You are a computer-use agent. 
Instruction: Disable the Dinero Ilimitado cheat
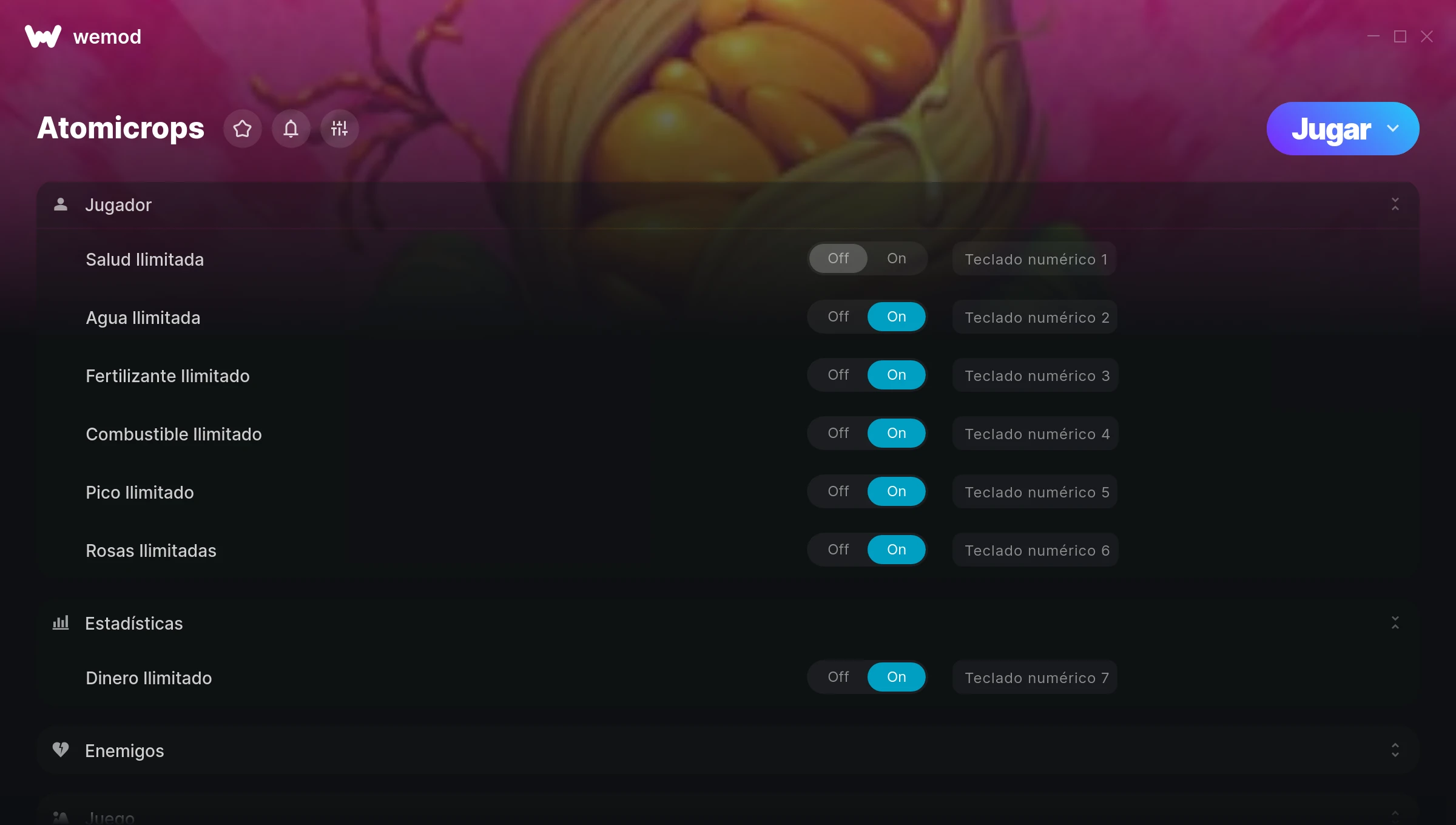click(838, 677)
